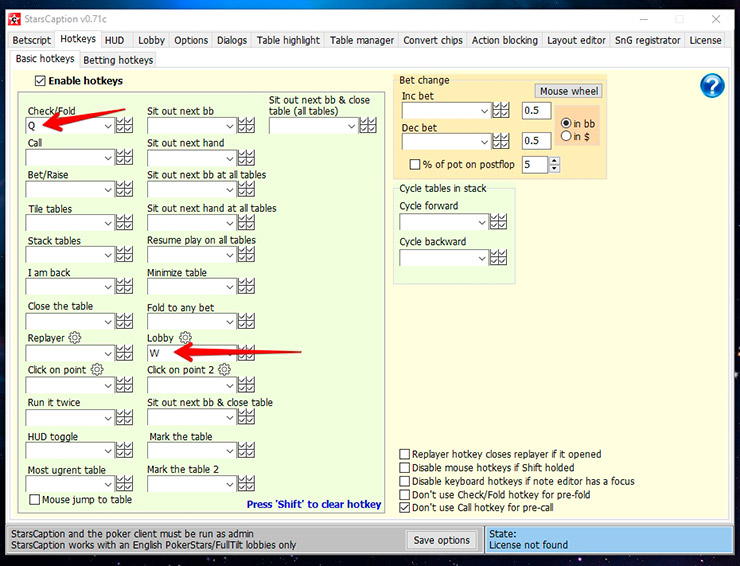Expand the Call hotkey dropdown

pyautogui.click(x=108, y=157)
